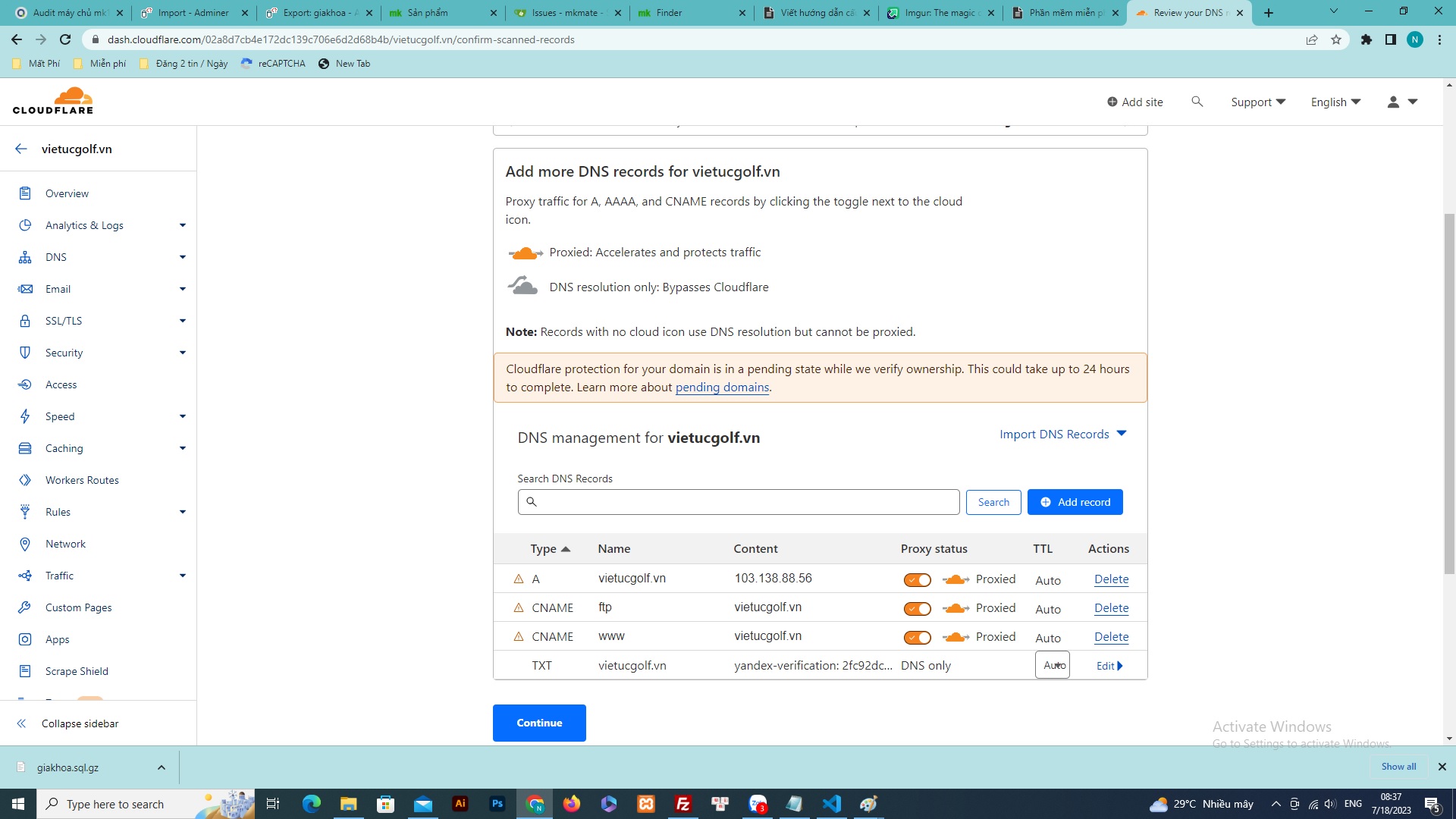Toggle proxy status for the ftp record
The height and width of the screenshot is (819, 1456).
917,609
